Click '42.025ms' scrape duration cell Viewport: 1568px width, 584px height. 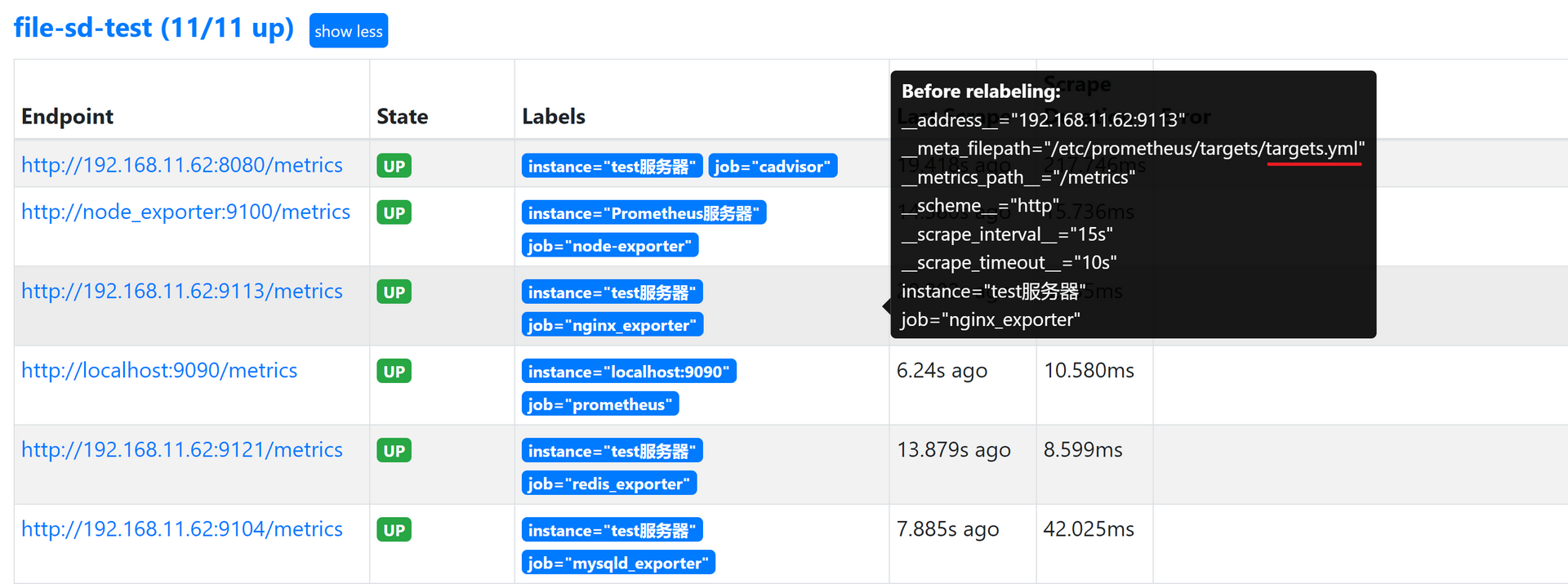point(1089,529)
